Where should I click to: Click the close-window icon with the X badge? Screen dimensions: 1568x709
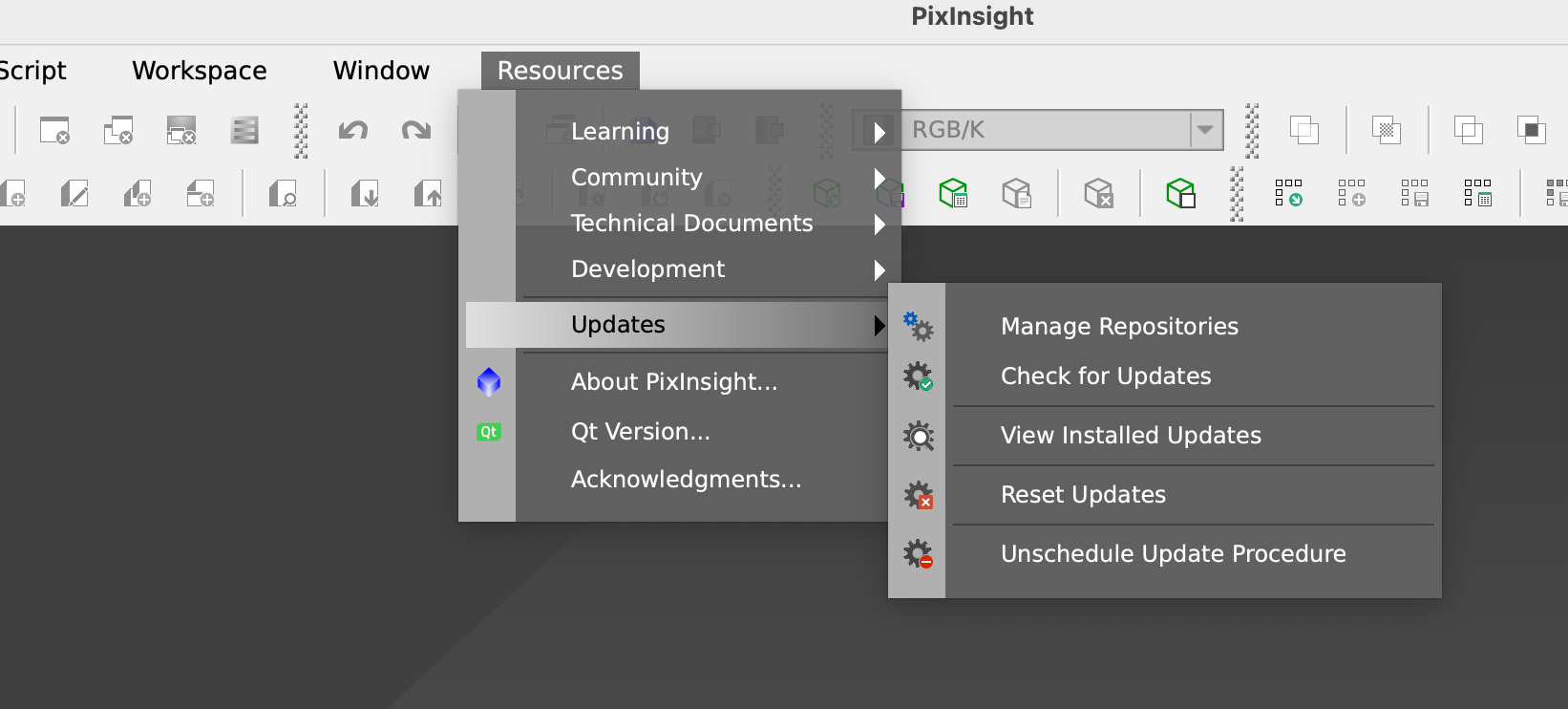pos(54,130)
